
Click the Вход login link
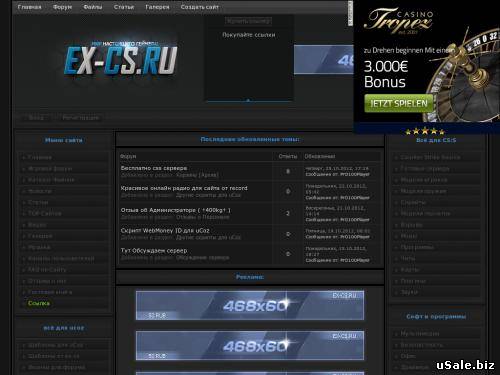tap(36, 118)
